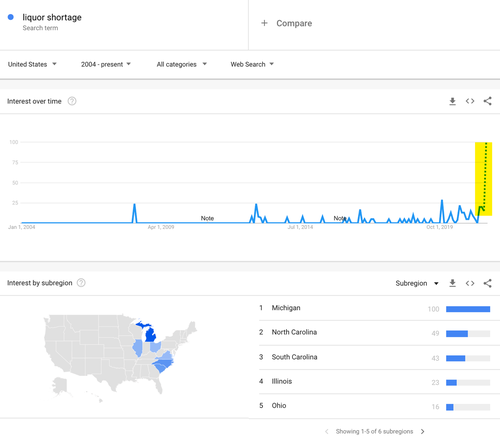
Task: Click the plus icon beside Compare
Action: tap(264, 23)
